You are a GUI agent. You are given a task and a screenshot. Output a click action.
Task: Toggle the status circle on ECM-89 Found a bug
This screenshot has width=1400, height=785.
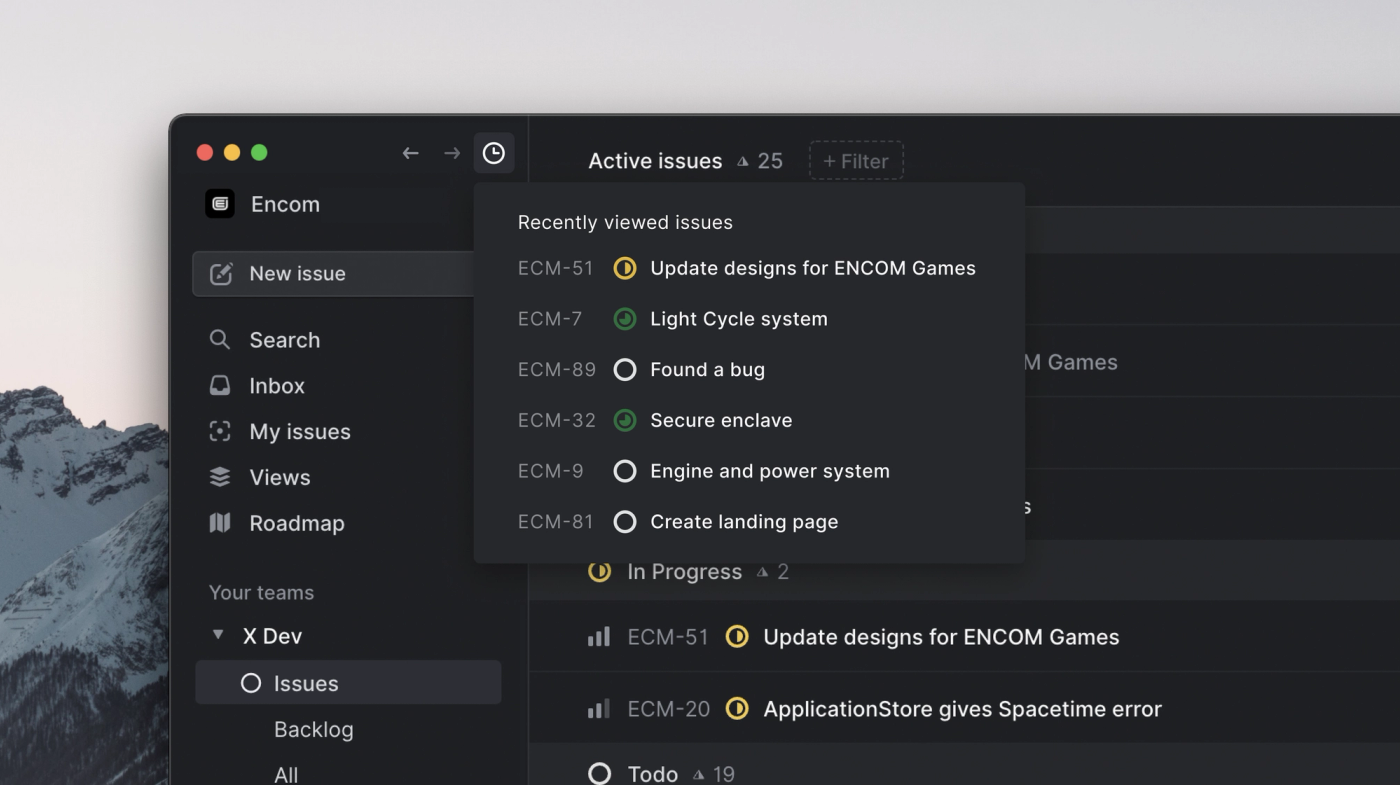[x=625, y=369]
